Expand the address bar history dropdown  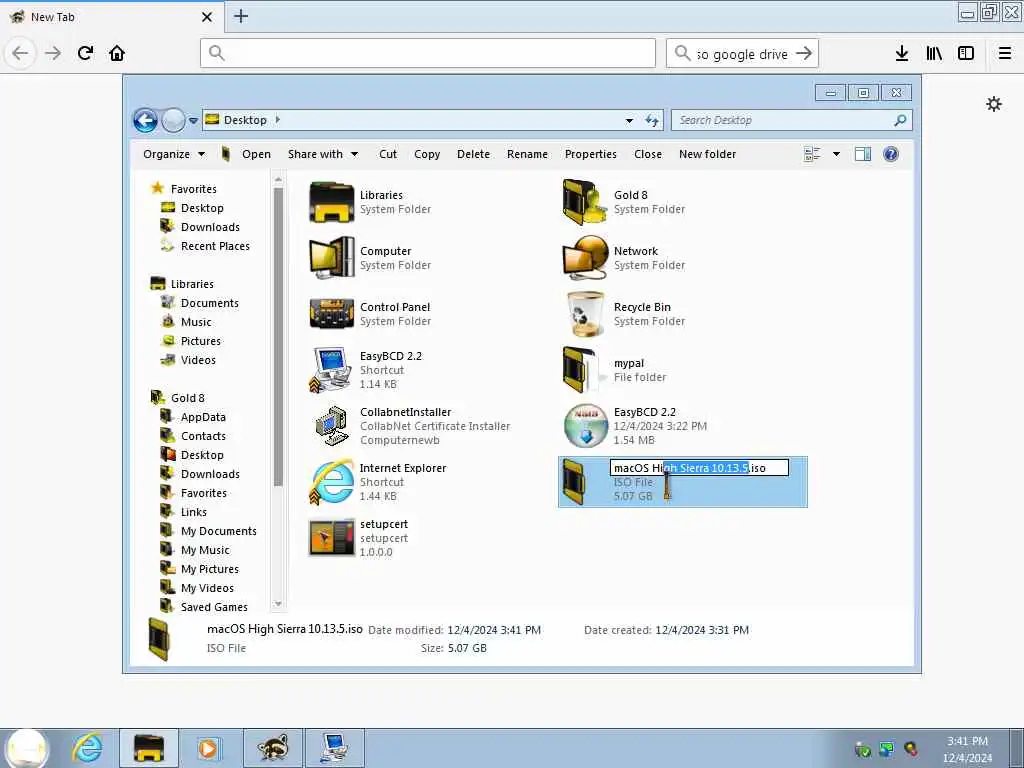(x=629, y=120)
